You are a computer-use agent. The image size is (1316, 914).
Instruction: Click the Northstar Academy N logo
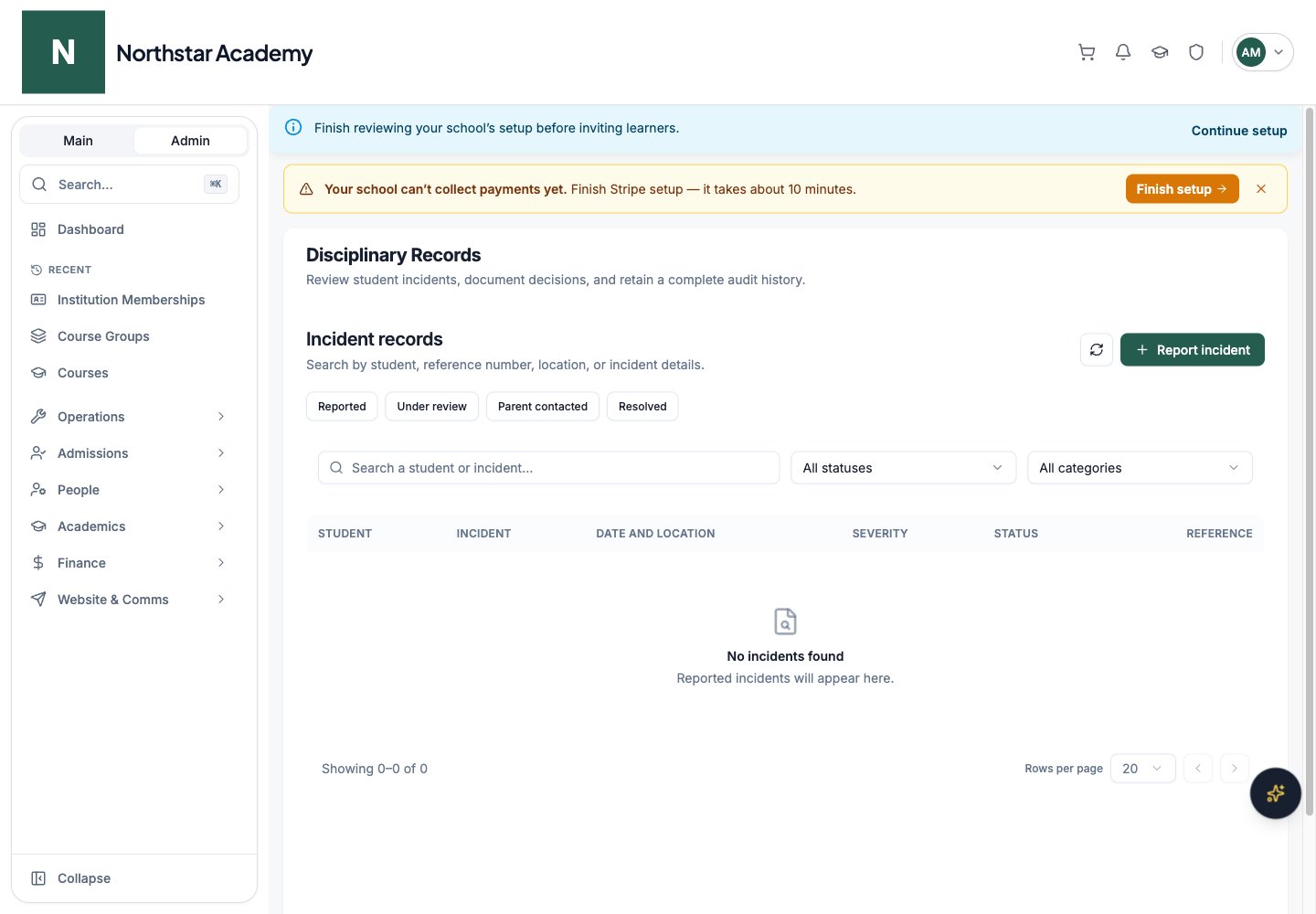coord(63,52)
